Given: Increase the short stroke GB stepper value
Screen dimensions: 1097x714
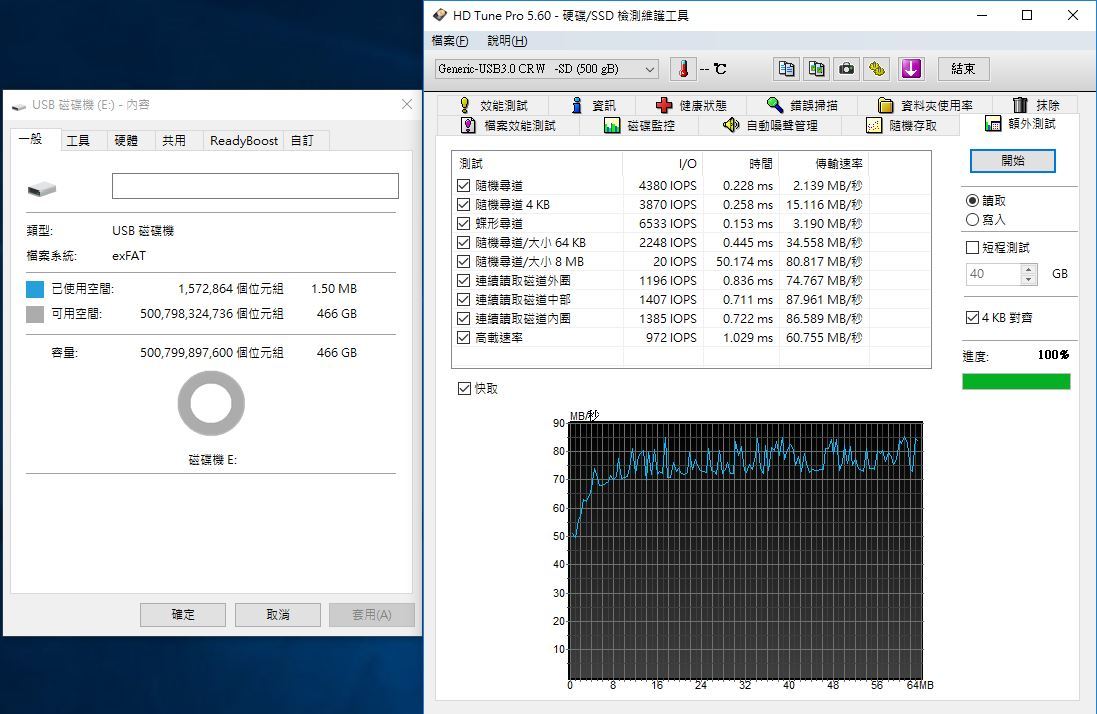Looking at the screenshot, I should click(x=1029, y=269).
